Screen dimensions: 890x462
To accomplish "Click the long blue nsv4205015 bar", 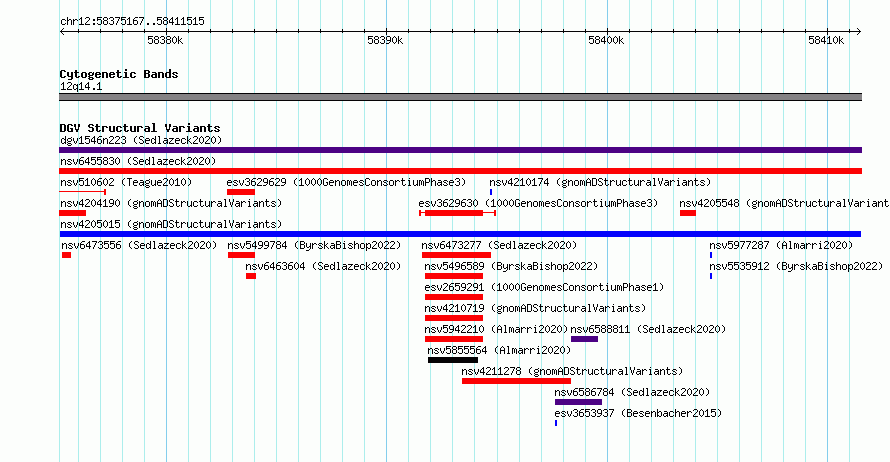I will click(460, 234).
